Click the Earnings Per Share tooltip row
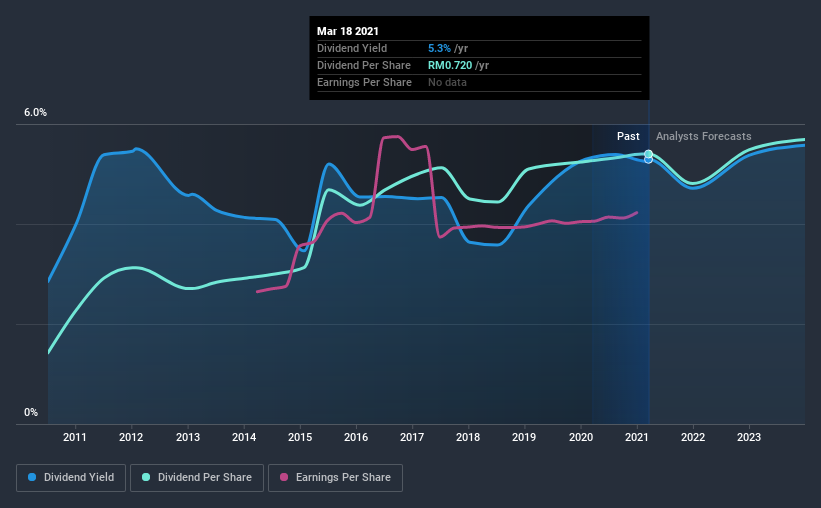This screenshot has height=508, width=821. coord(479,83)
